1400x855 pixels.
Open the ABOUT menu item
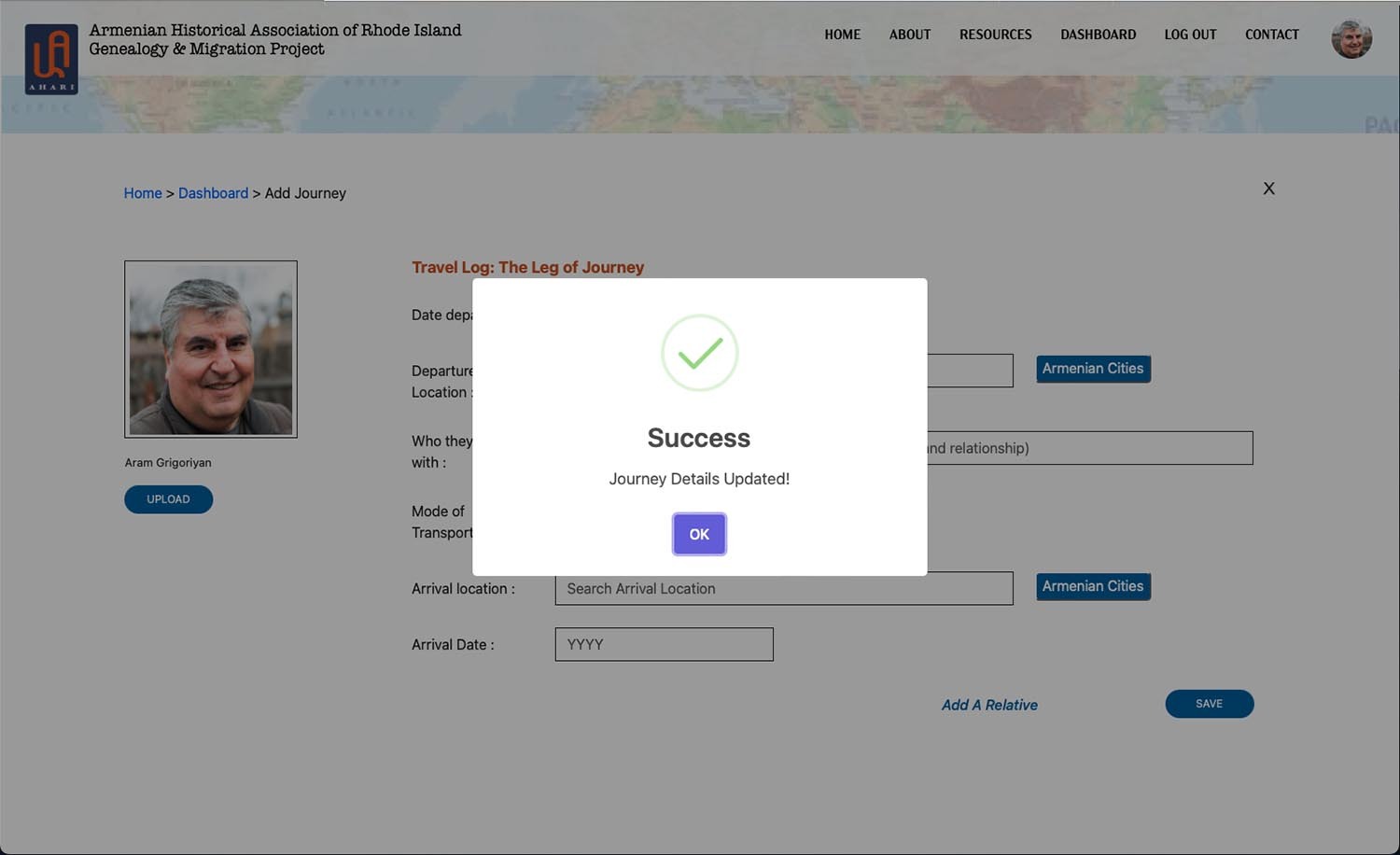pos(909,35)
